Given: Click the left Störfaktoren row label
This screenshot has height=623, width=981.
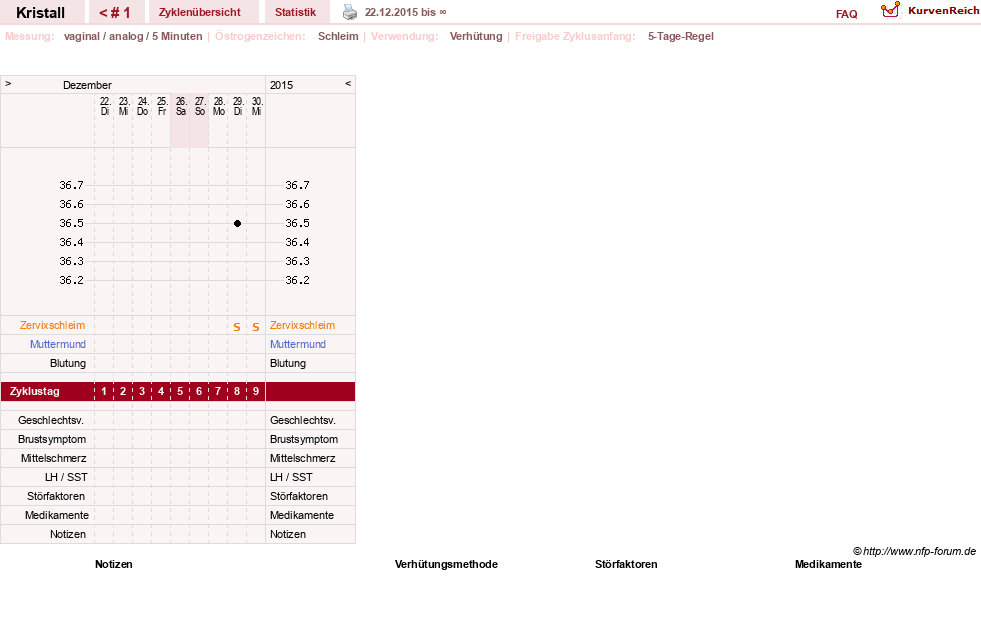Looking at the screenshot, I should [56, 496].
